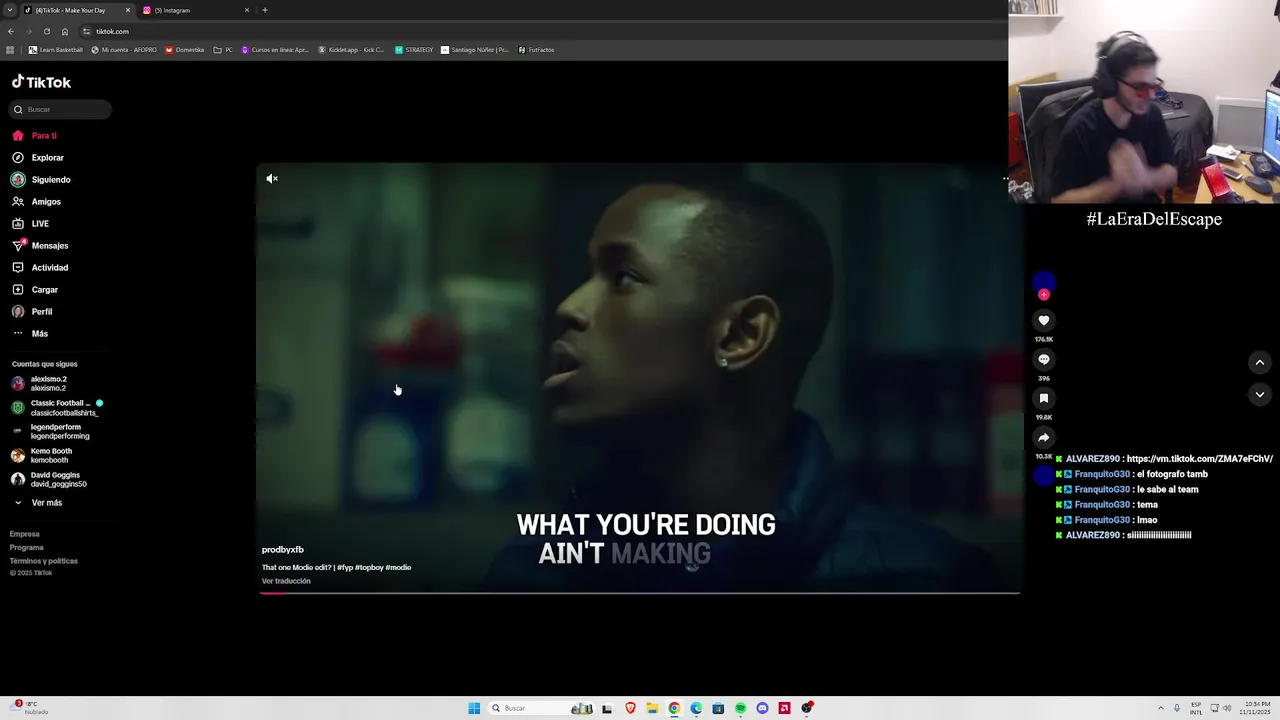Save video with bookmark icon
1280x720 pixels.
[x=1044, y=398]
